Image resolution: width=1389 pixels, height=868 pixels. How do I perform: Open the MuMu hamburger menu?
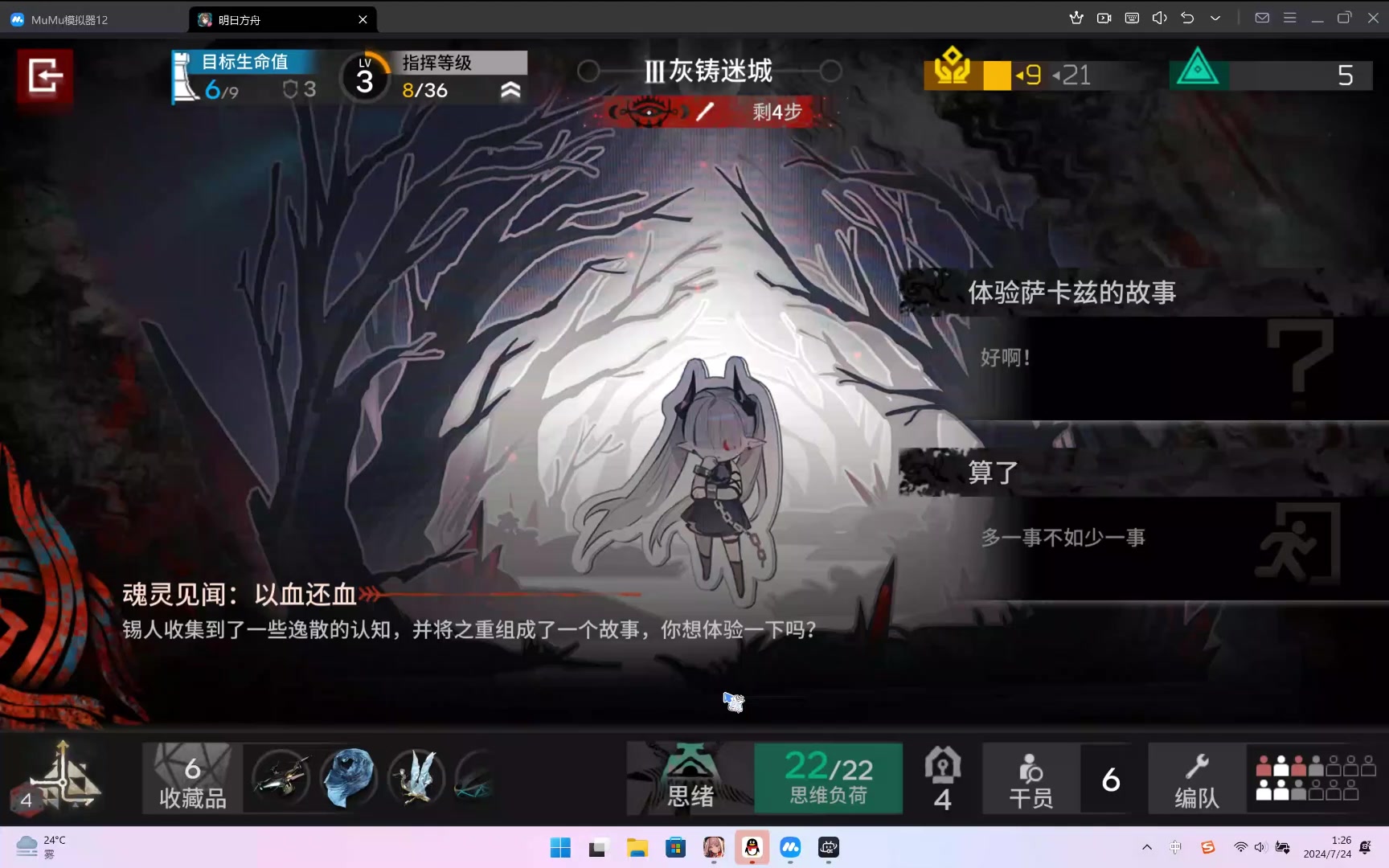(x=1289, y=18)
